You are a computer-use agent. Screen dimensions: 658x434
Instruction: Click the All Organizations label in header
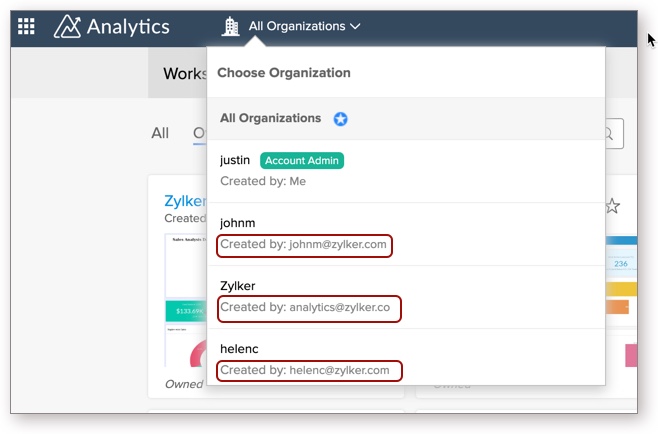tap(297, 27)
